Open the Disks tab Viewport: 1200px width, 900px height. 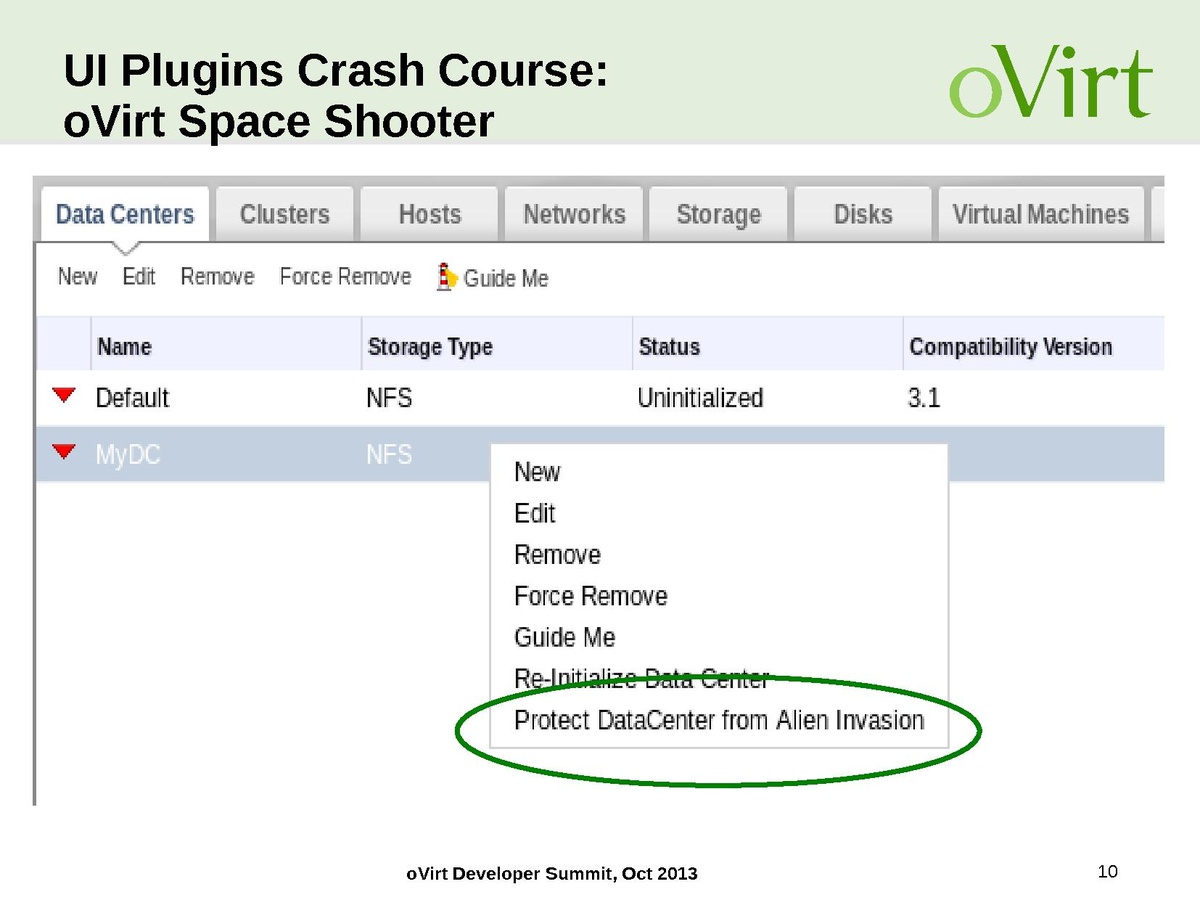(x=862, y=214)
